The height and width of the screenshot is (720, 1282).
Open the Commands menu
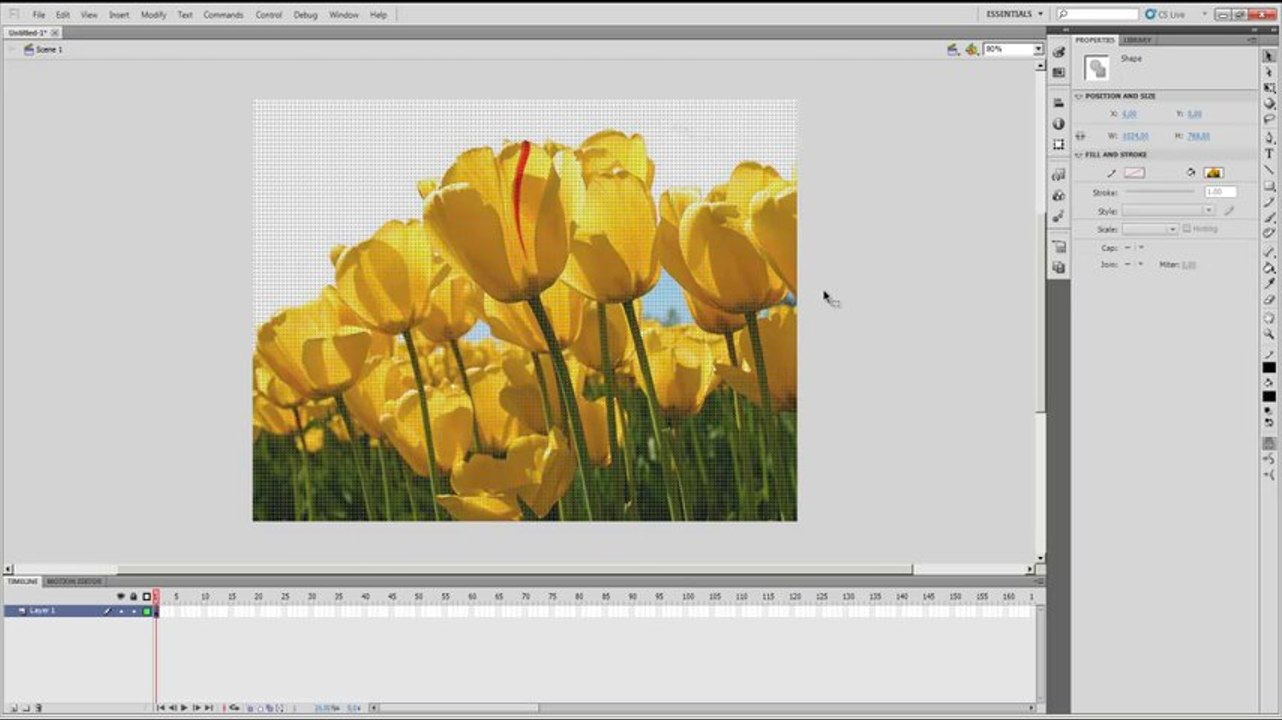223,15
